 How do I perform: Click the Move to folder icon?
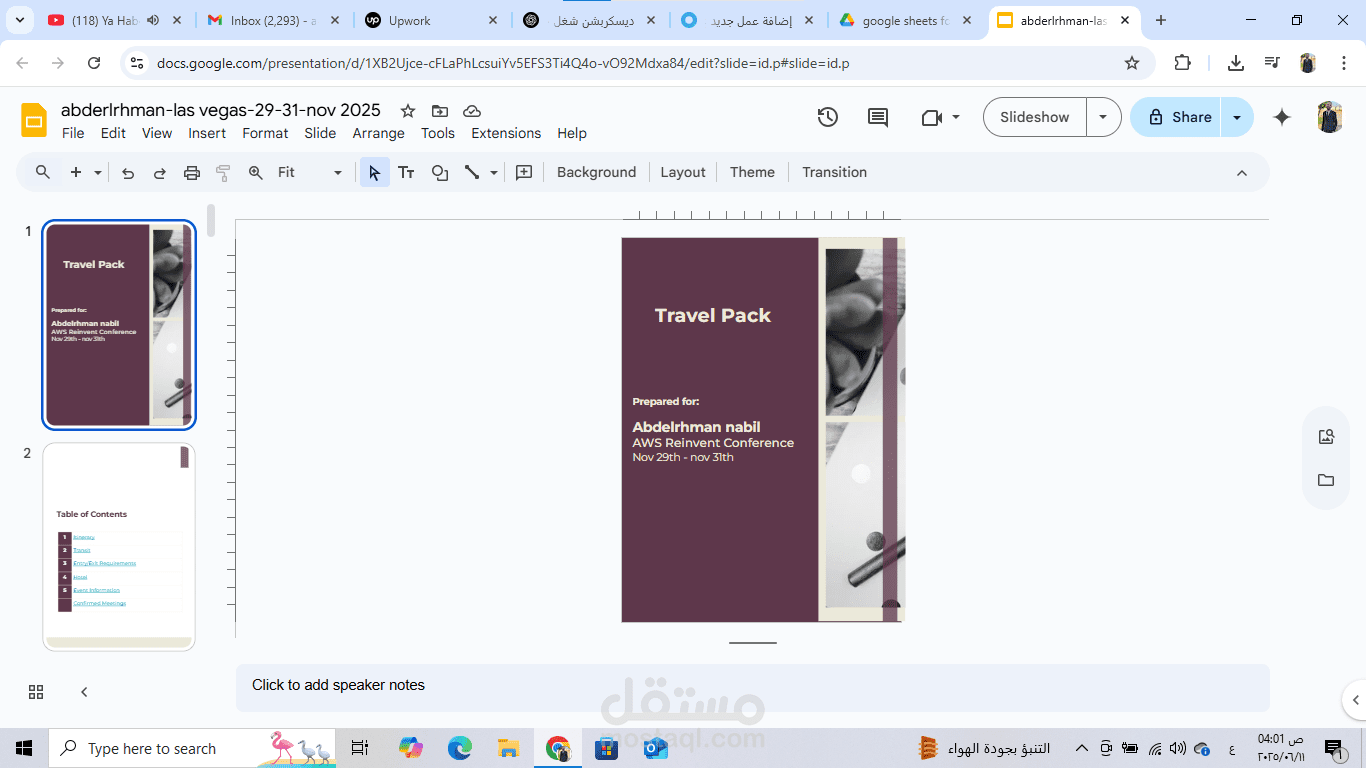439,110
